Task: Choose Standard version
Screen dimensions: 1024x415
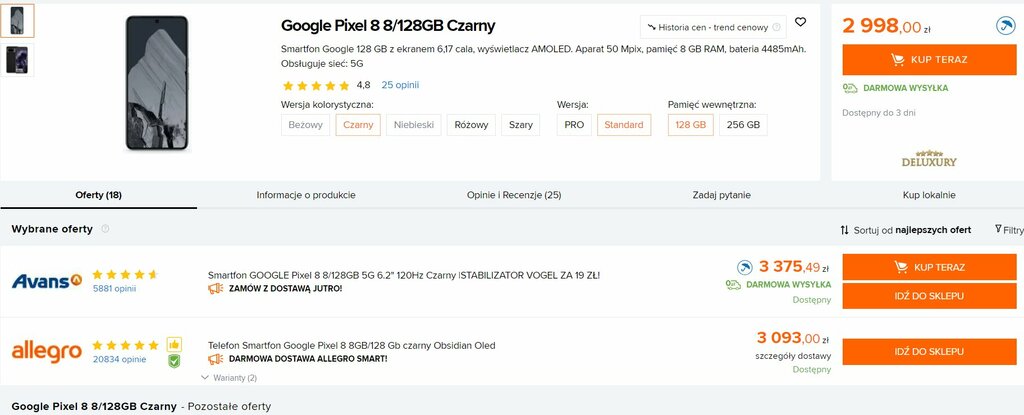Action: click(624, 125)
